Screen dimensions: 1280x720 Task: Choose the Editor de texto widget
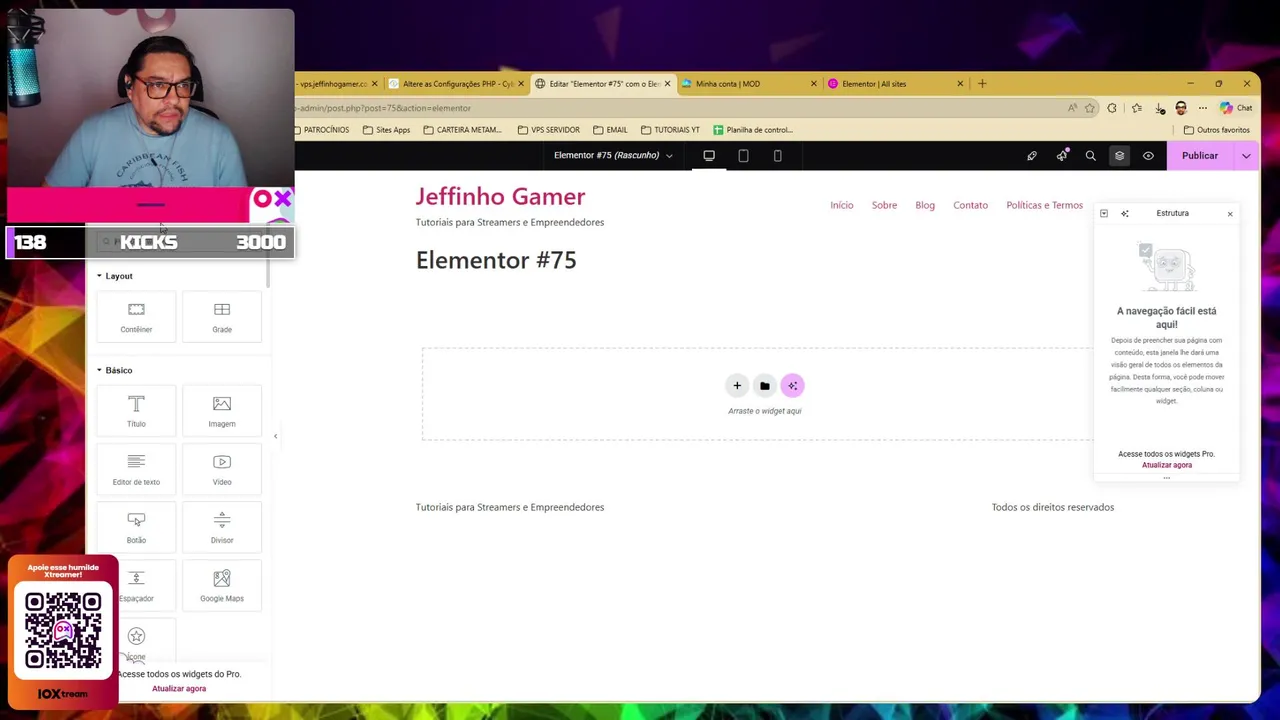click(136, 469)
